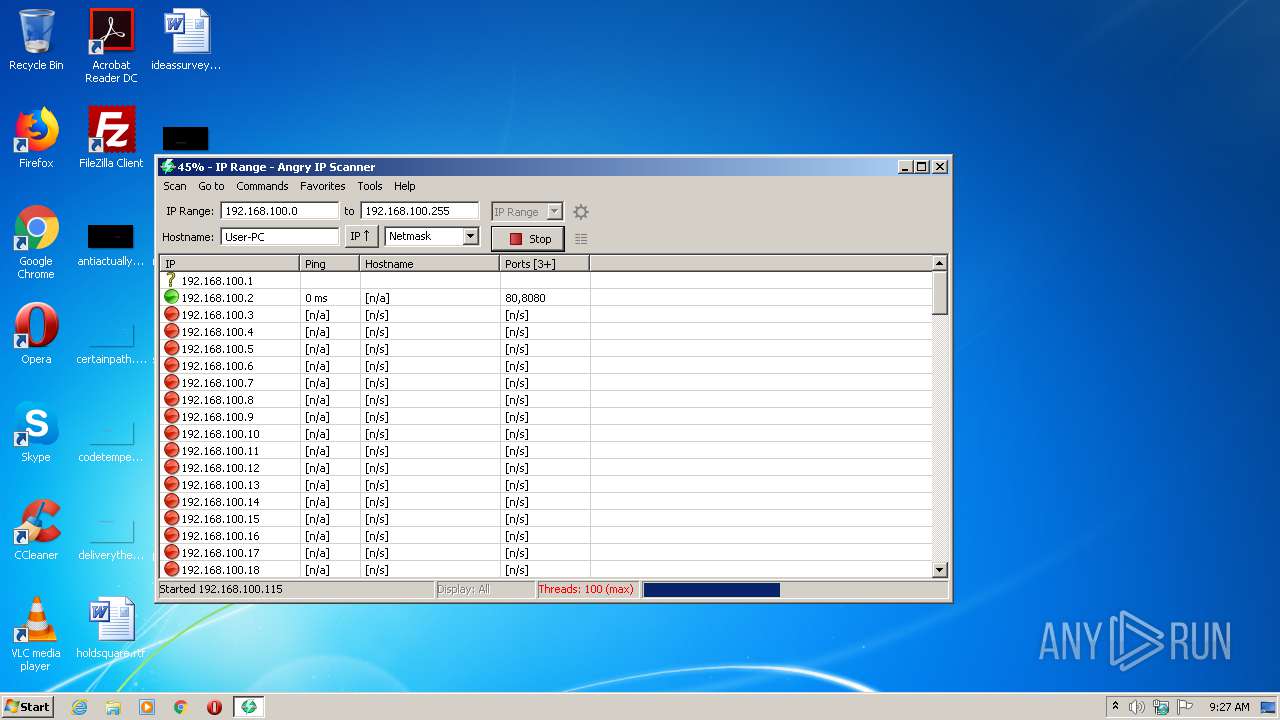Image resolution: width=1280 pixels, height=720 pixels.
Task: Open the Help menu
Action: [x=405, y=186]
